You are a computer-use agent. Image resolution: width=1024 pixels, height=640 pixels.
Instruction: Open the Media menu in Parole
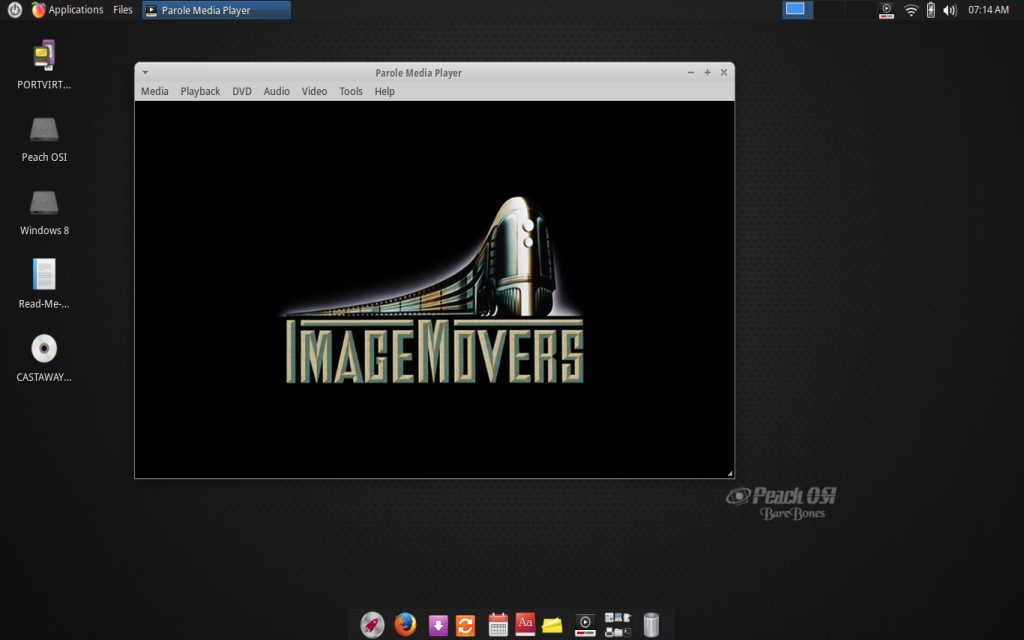pyautogui.click(x=154, y=91)
